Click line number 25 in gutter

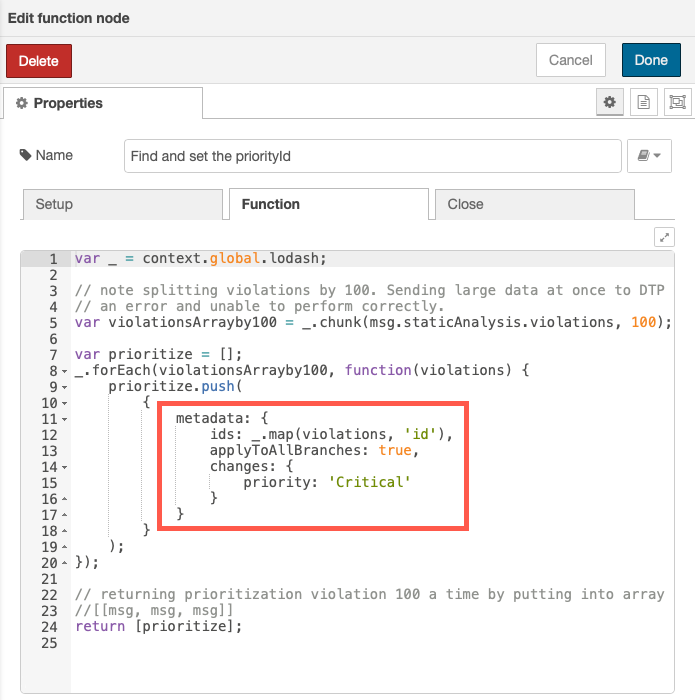49,643
